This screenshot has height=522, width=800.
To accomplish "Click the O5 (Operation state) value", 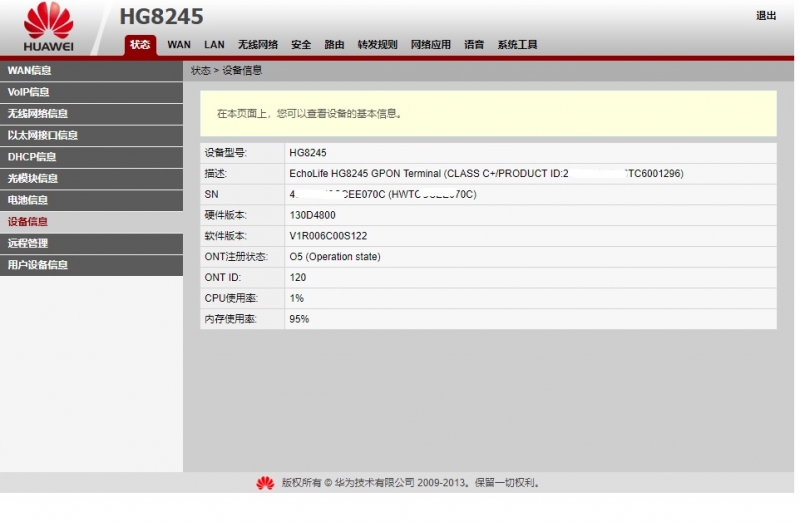I will (x=335, y=257).
